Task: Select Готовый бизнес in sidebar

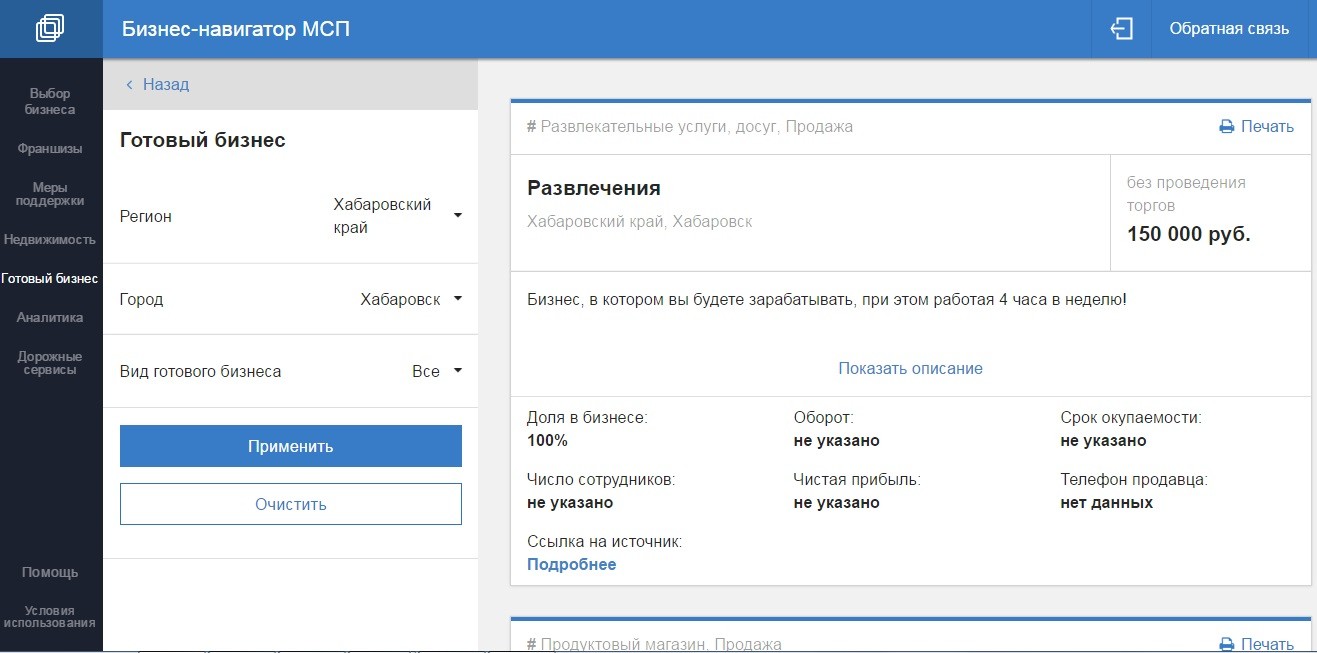Action: (x=50, y=279)
